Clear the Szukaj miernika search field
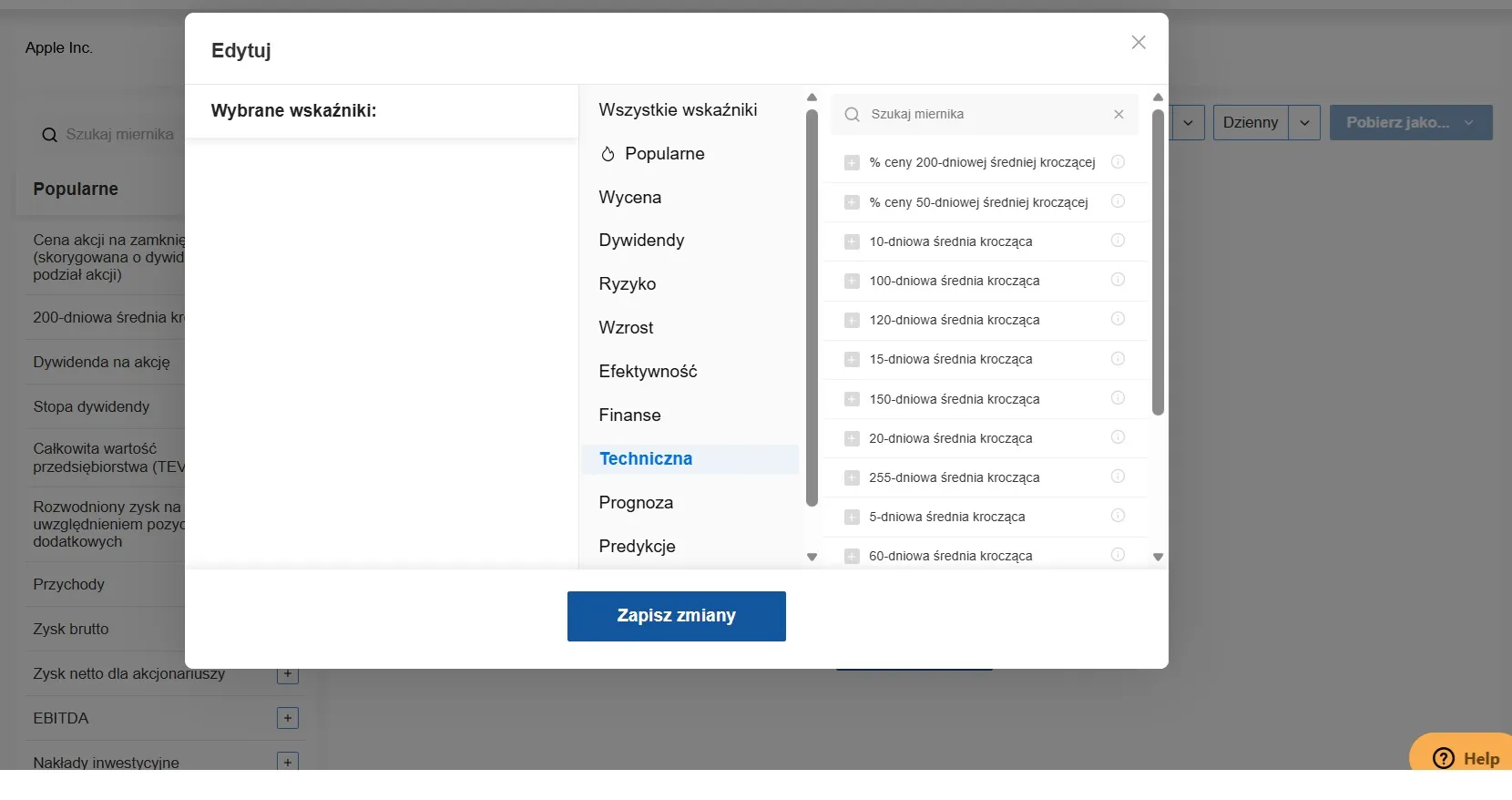 1119,114
